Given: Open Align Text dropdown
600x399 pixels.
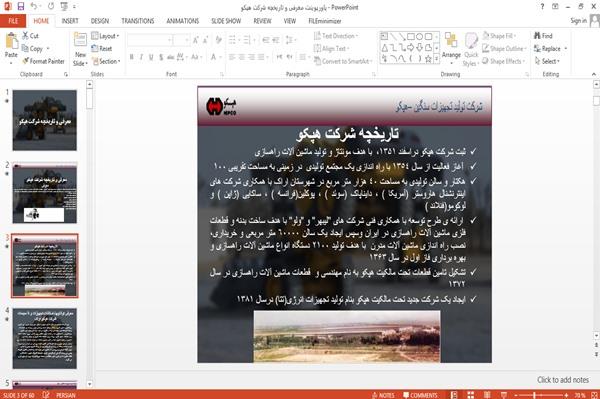Looking at the screenshot, I should pyautogui.click(x=331, y=49).
